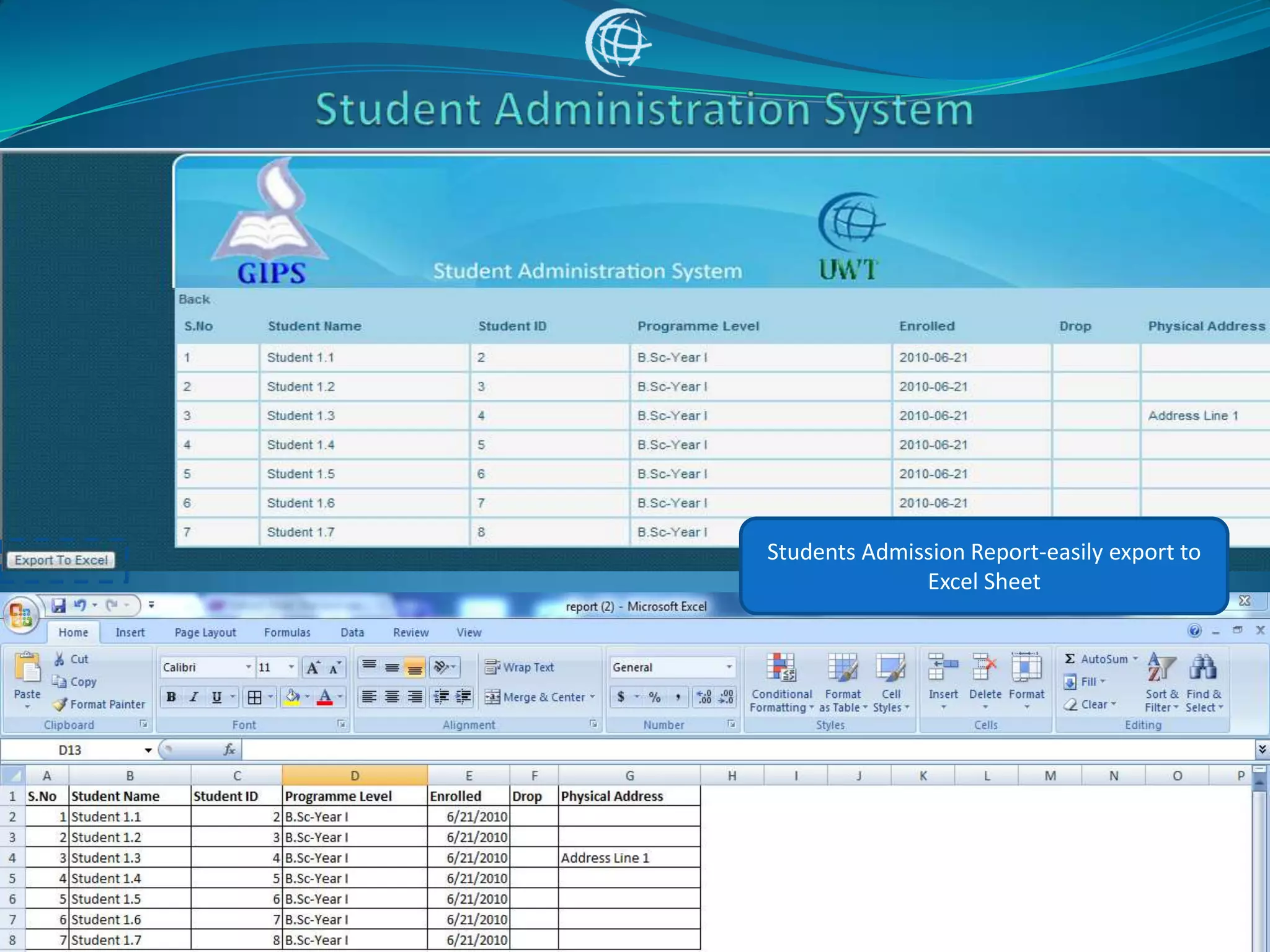Click the Align Right icon
The width and height of the screenshot is (1270, 952).
(x=415, y=697)
